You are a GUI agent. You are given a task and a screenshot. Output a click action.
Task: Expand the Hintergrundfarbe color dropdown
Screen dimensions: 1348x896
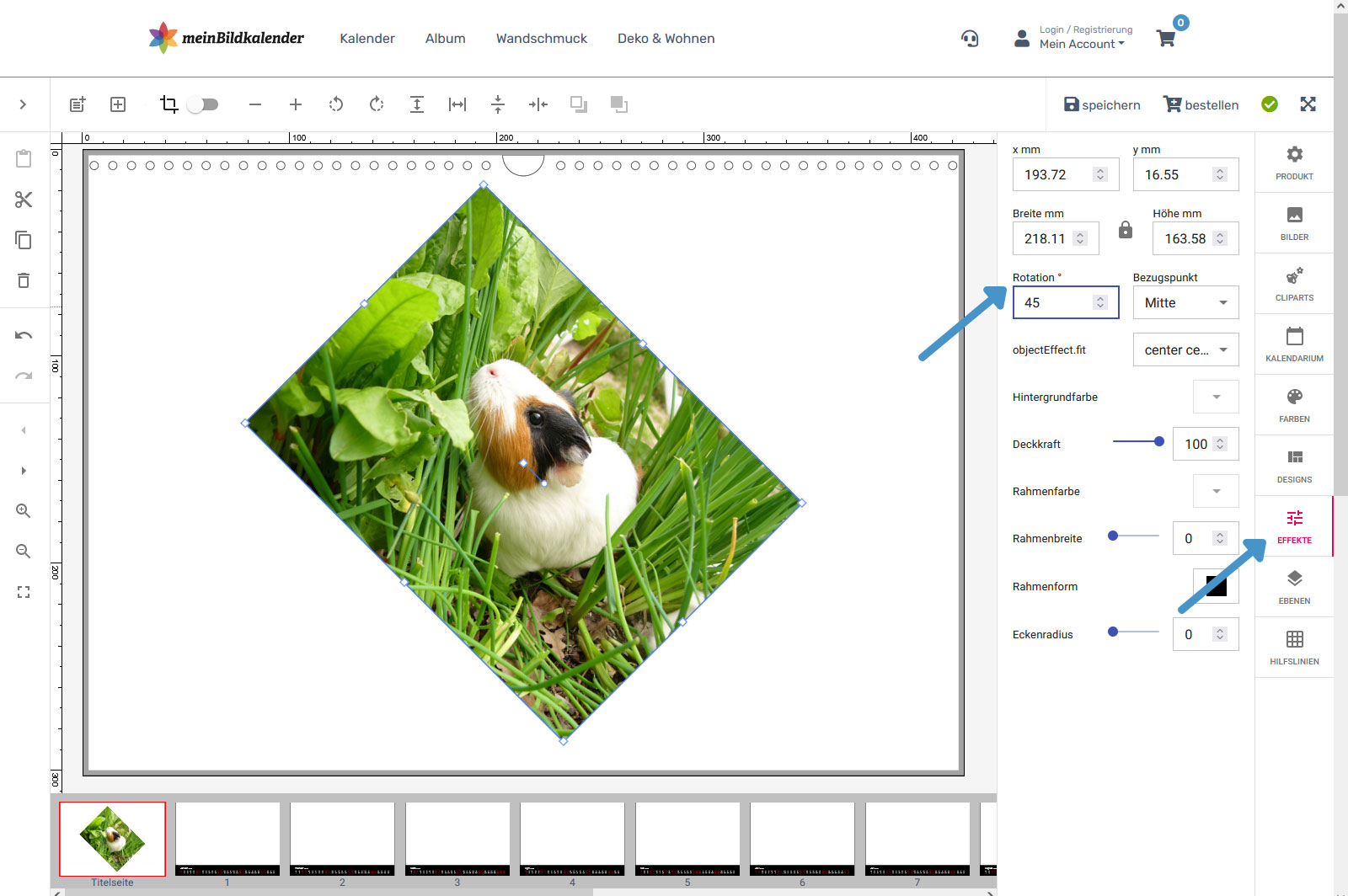click(x=1216, y=397)
